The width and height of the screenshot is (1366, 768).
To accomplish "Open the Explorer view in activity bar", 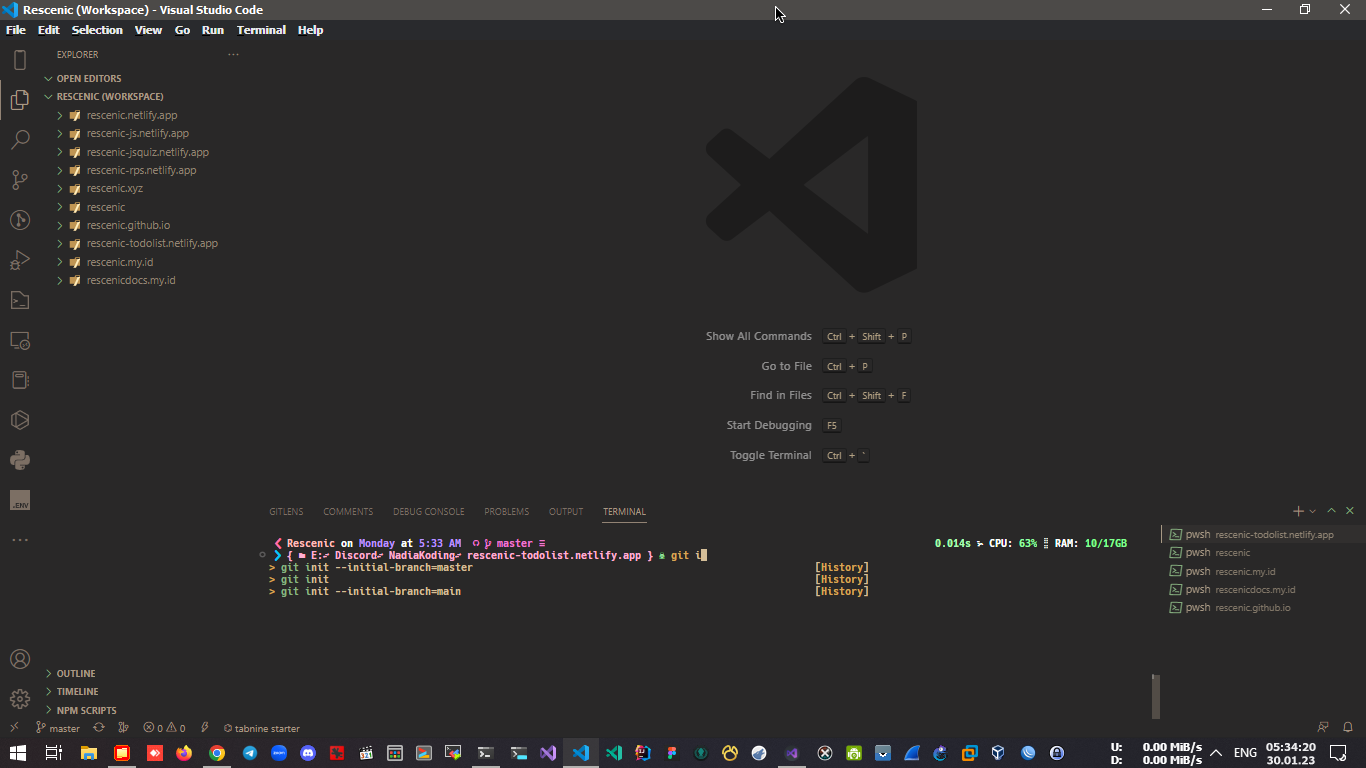I will (19, 100).
